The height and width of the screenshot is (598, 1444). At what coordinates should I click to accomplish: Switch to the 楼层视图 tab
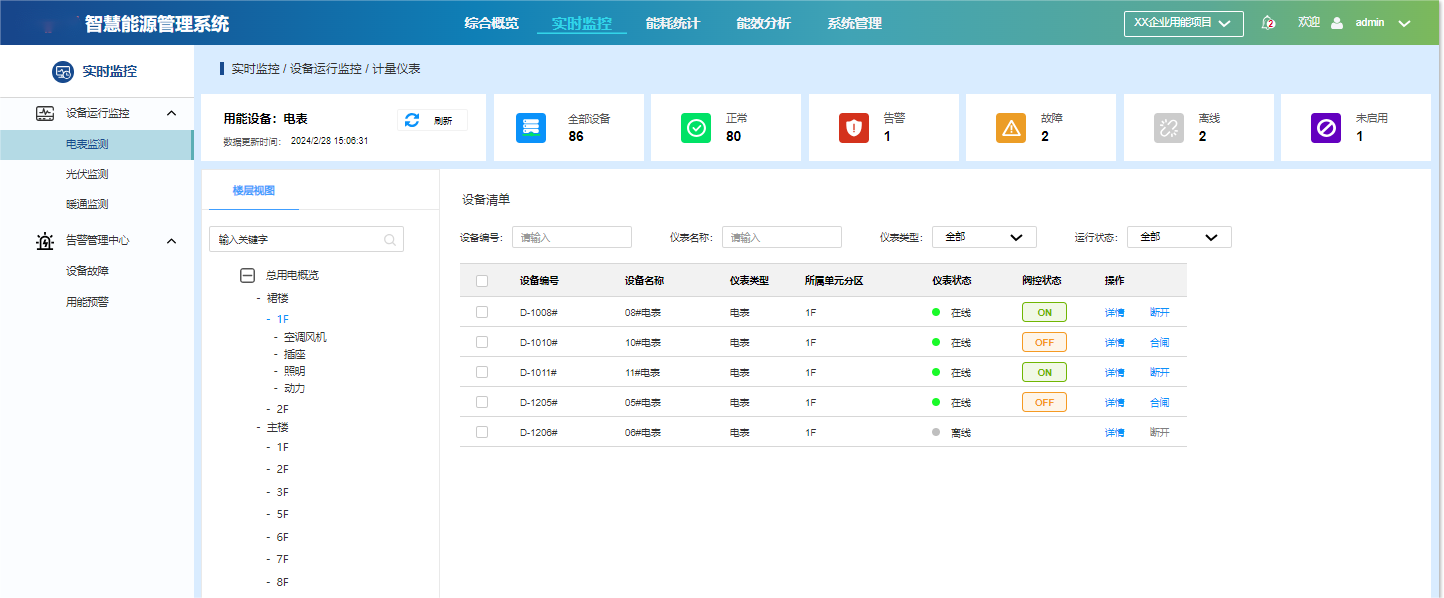tap(253, 191)
